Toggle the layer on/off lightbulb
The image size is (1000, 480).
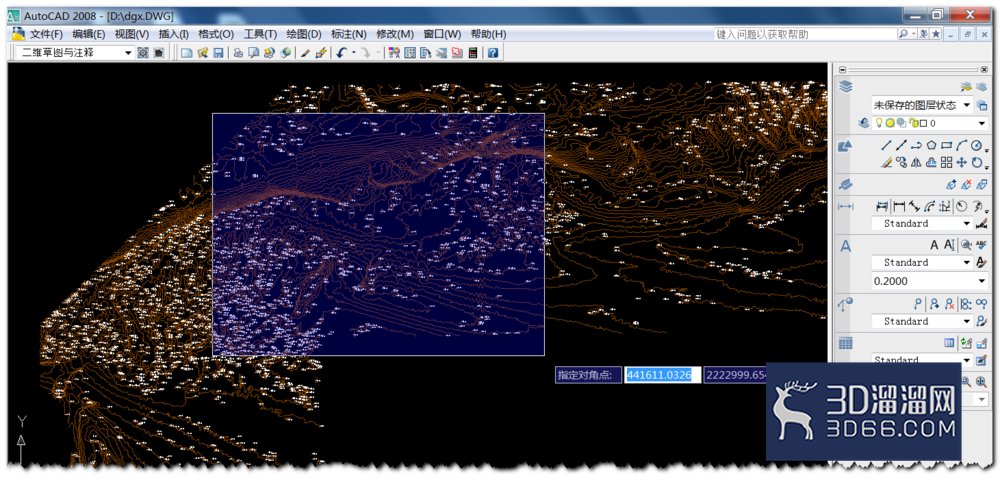pyautogui.click(x=879, y=123)
